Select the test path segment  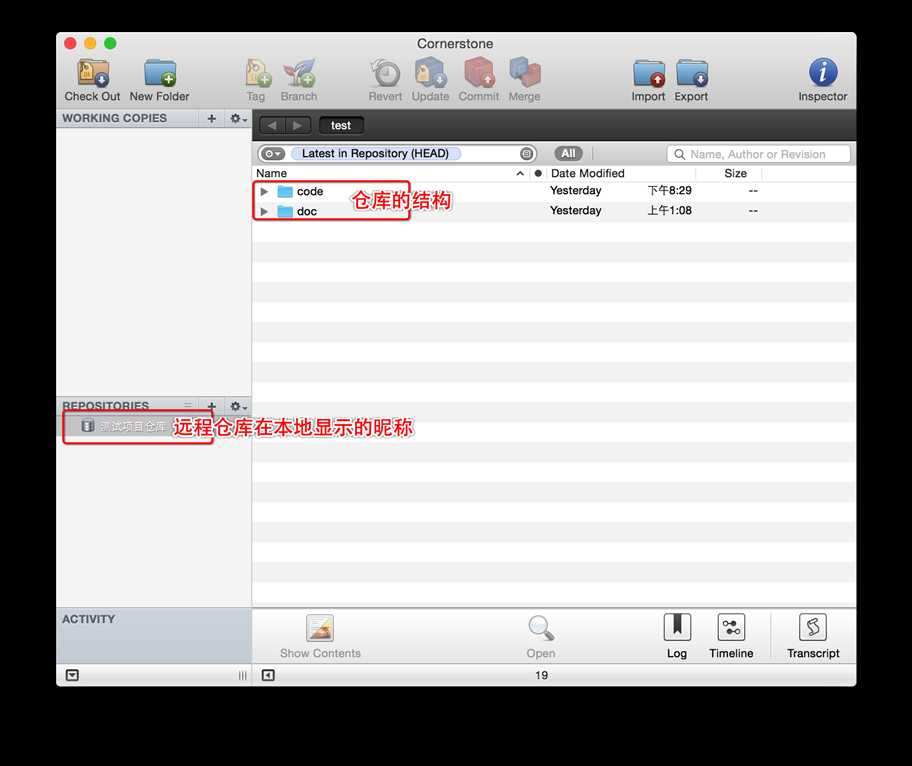click(x=341, y=125)
